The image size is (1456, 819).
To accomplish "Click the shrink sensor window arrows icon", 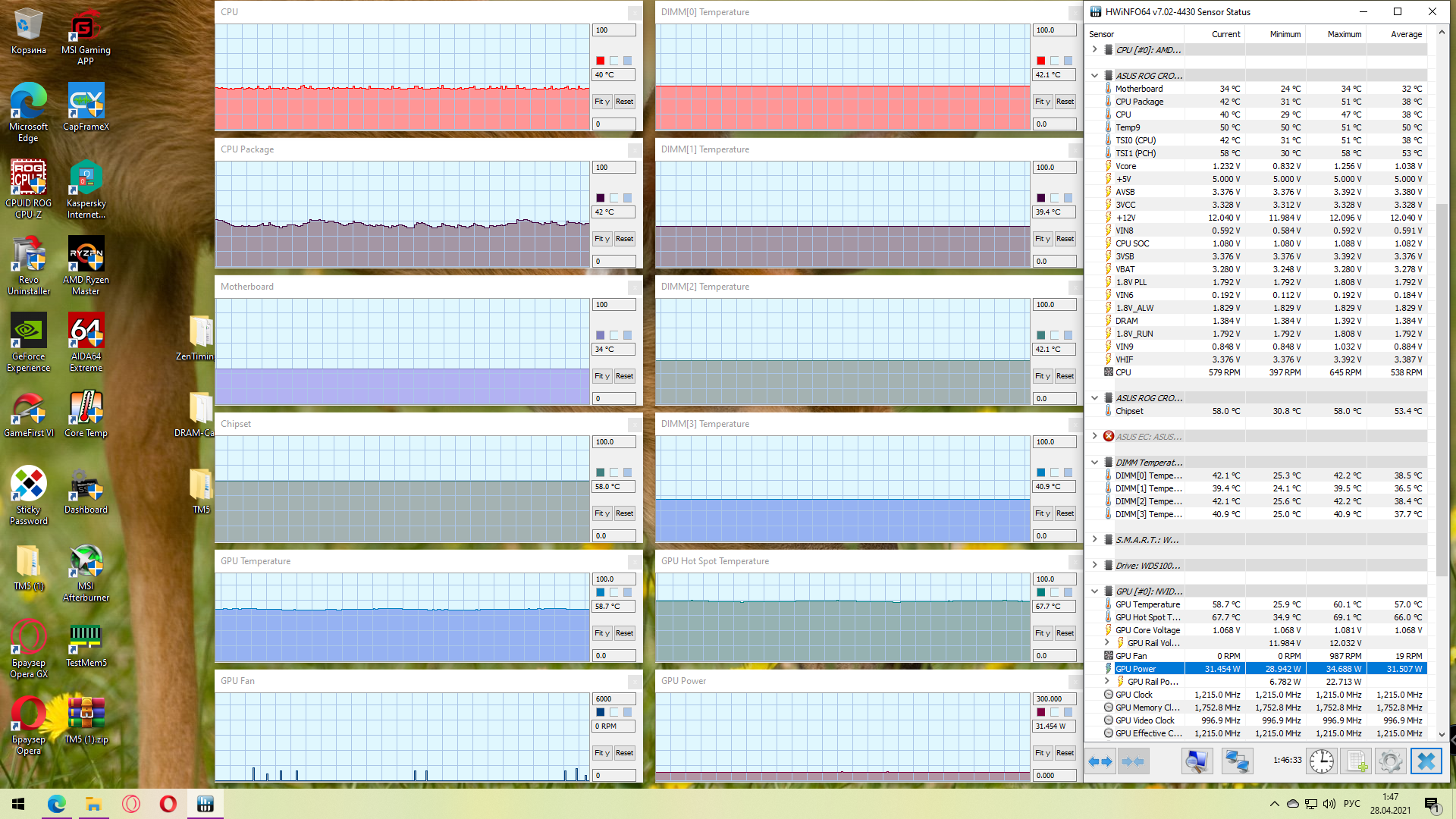I will [1132, 761].
